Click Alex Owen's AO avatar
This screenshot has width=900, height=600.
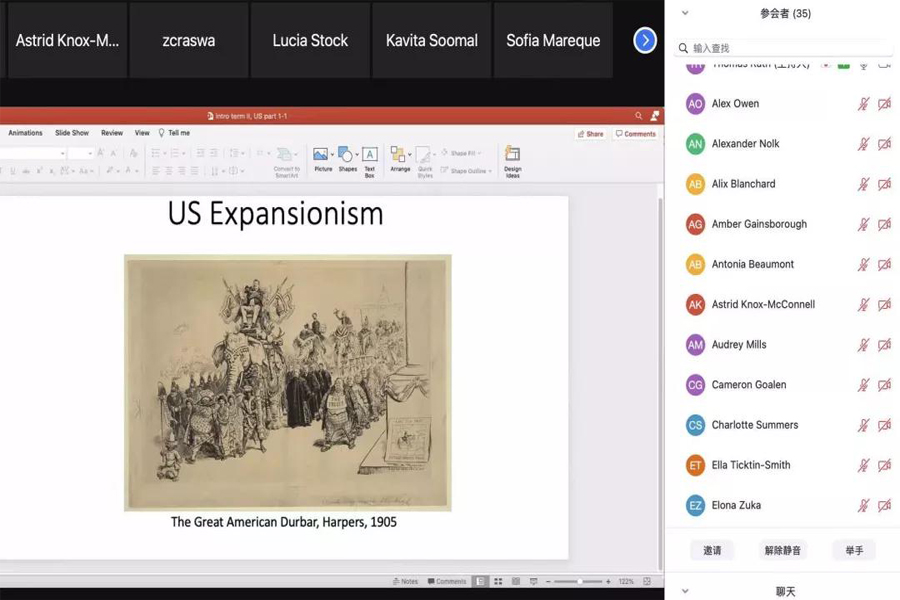[x=695, y=104]
